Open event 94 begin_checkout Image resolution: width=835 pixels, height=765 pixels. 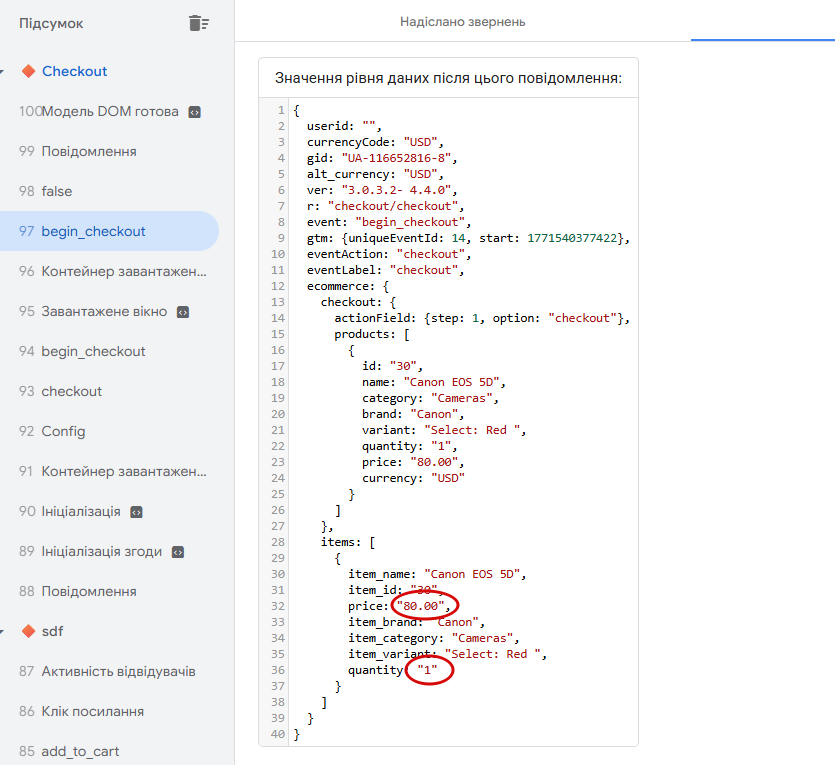tap(93, 351)
